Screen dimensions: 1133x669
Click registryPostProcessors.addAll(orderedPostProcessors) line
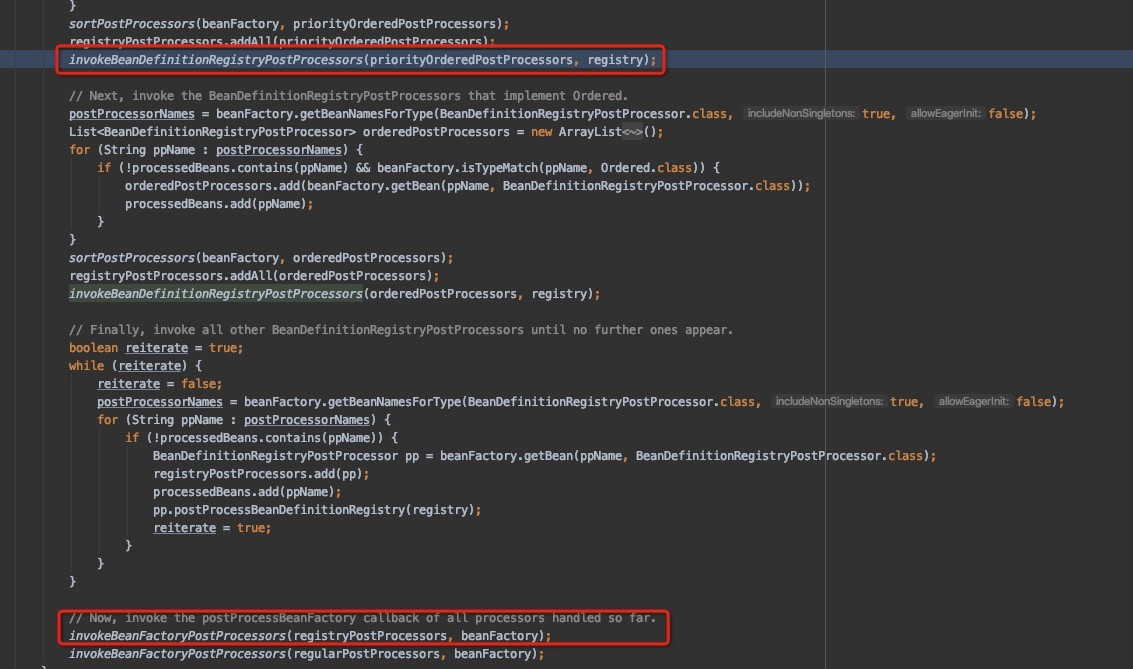254,276
